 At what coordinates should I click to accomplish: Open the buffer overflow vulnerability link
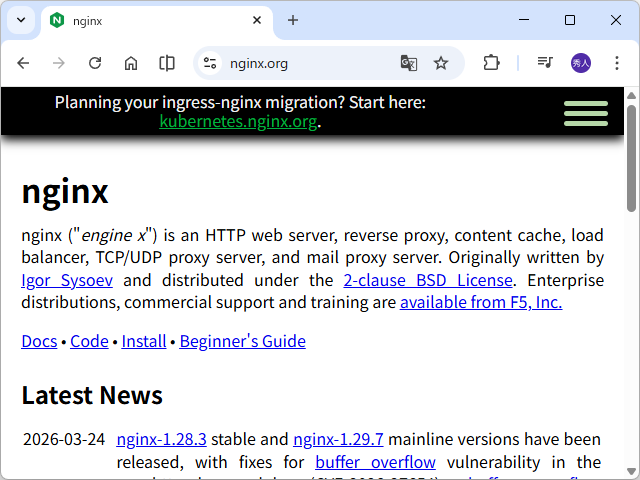pos(376,462)
